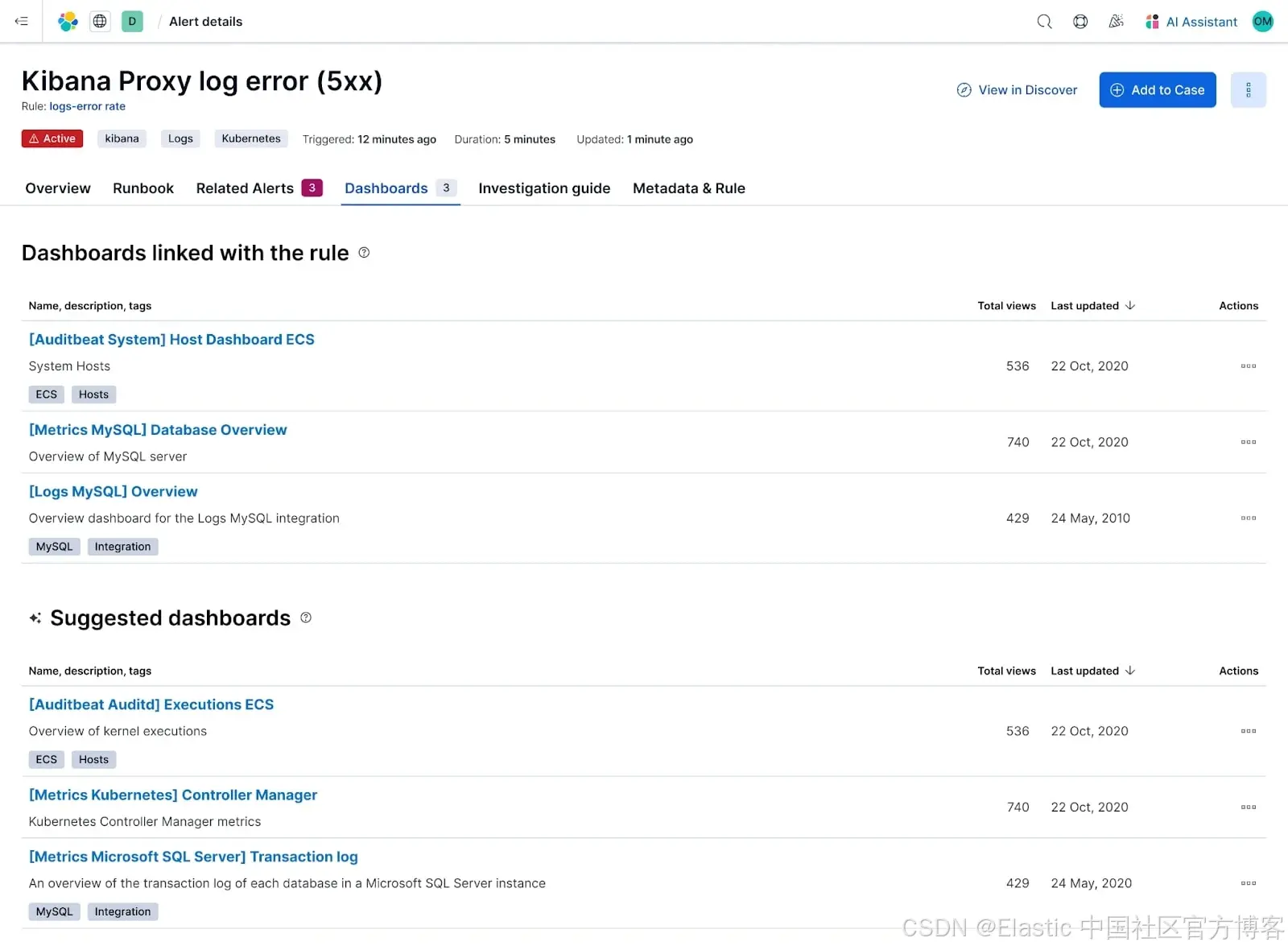The height and width of the screenshot is (950, 1288).
Task: Open actions menu for Logs MySQL Overview row
Action: coord(1249,518)
